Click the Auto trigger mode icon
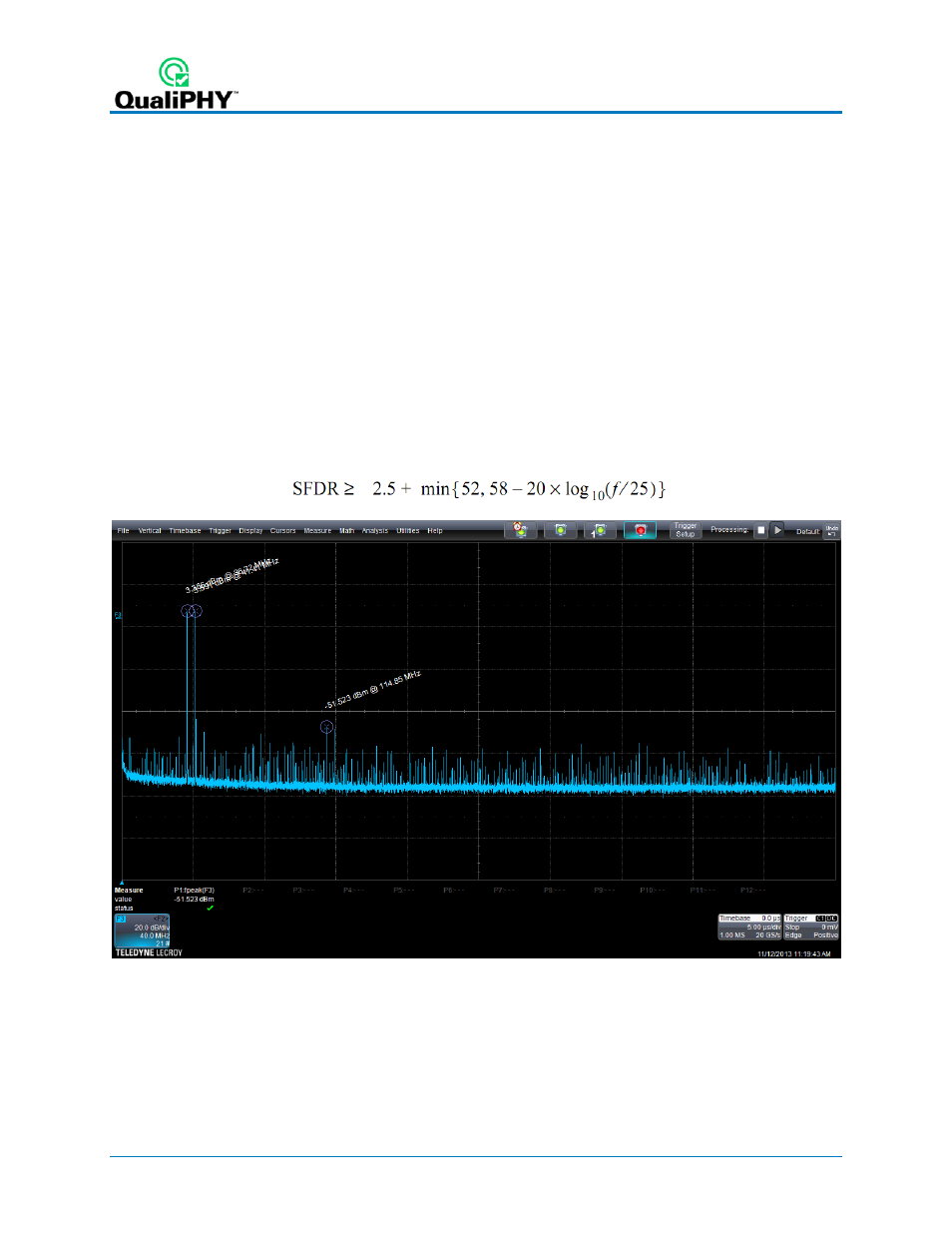 point(520,530)
